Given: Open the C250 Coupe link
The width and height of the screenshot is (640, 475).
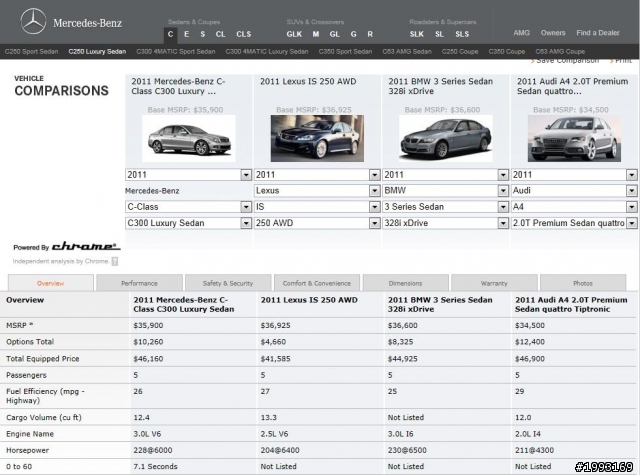Looking at the screenshot, I should [460, 51].
